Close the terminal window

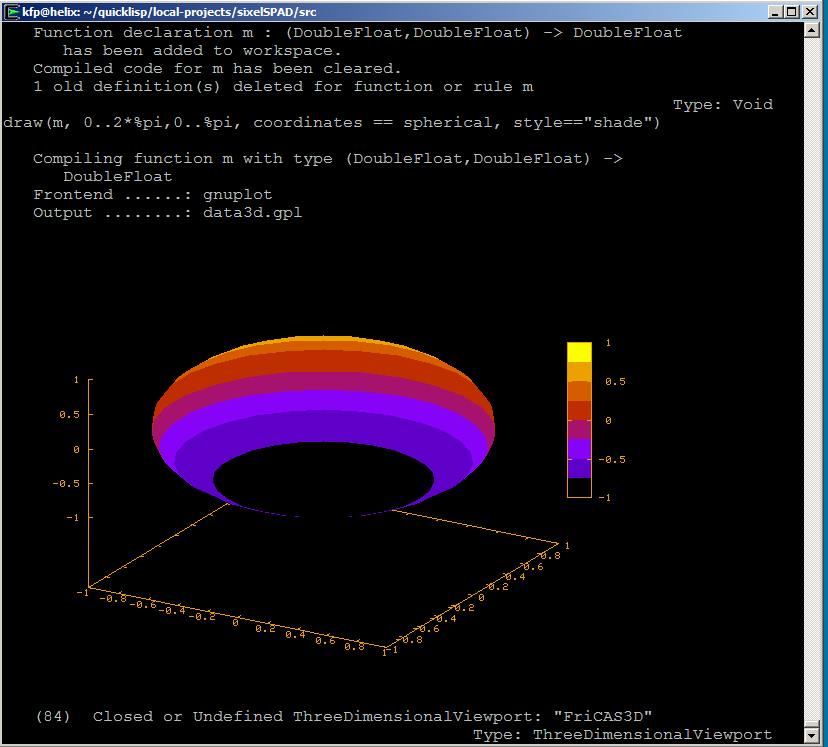tap(812, 11)
